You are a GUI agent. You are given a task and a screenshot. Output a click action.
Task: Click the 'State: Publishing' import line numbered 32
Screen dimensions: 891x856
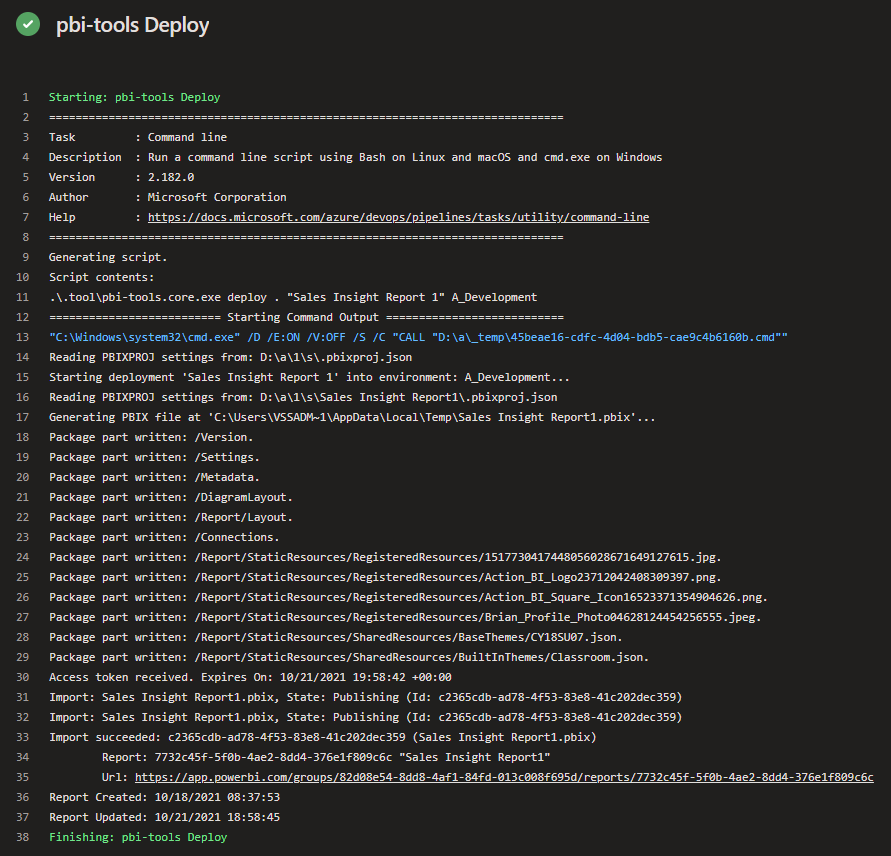pyautogui.click(x=365, y=717)
